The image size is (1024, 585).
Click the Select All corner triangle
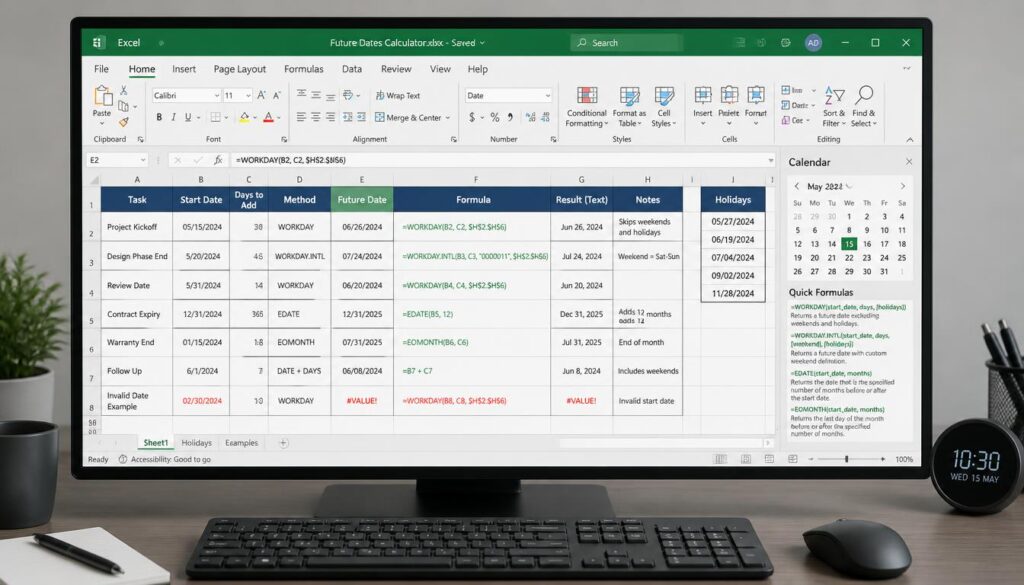tap(94, 180)
